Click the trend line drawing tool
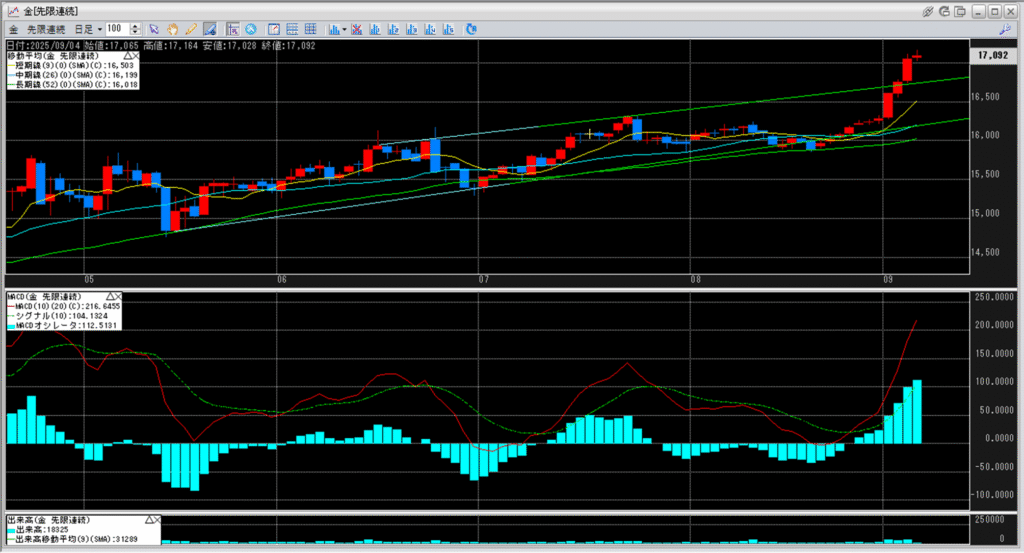This screenshot has width=1024, height=553. point(210,29)
